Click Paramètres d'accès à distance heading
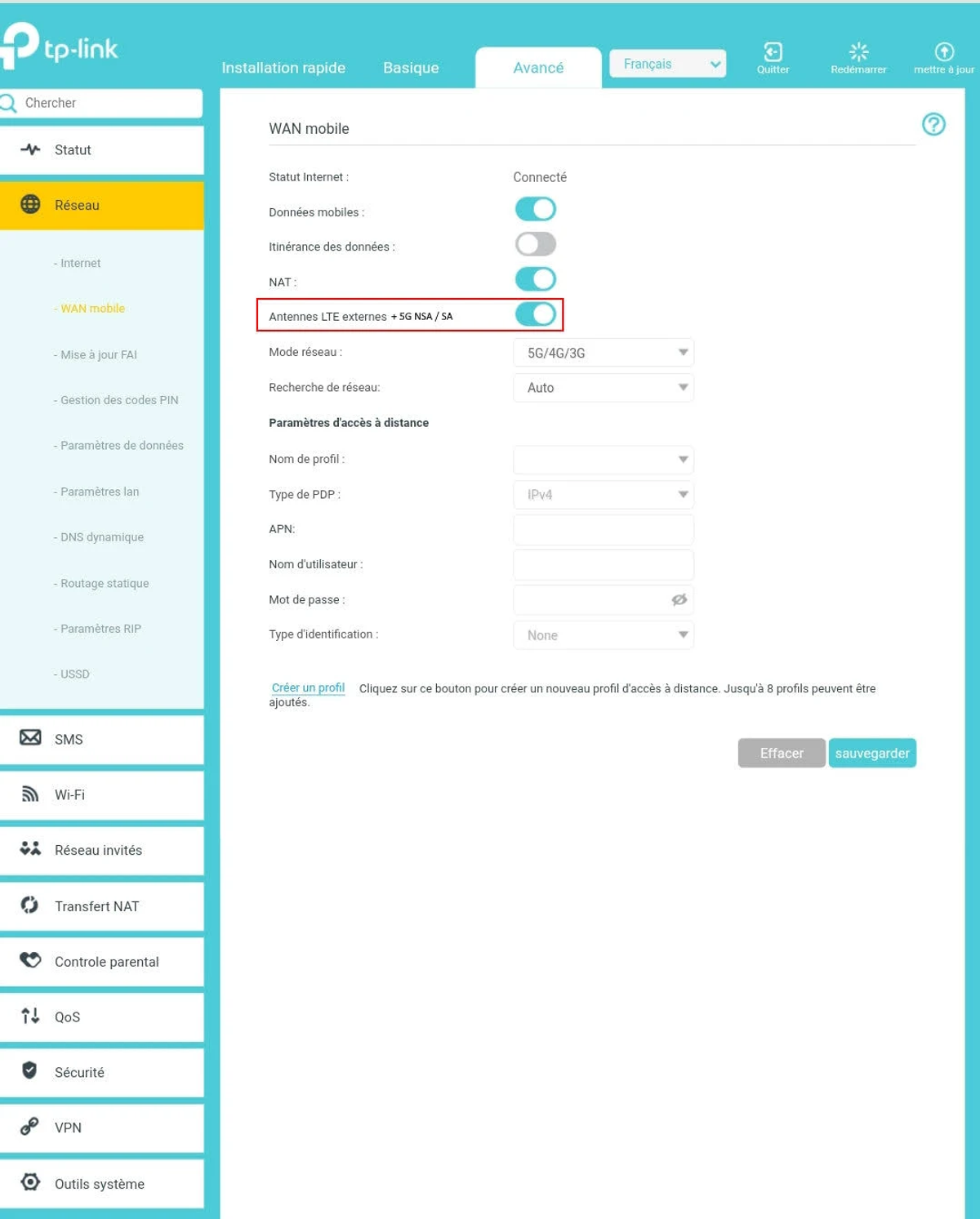Image resolution: width=980 pixels, height=1219 pixels. [349, 423]
